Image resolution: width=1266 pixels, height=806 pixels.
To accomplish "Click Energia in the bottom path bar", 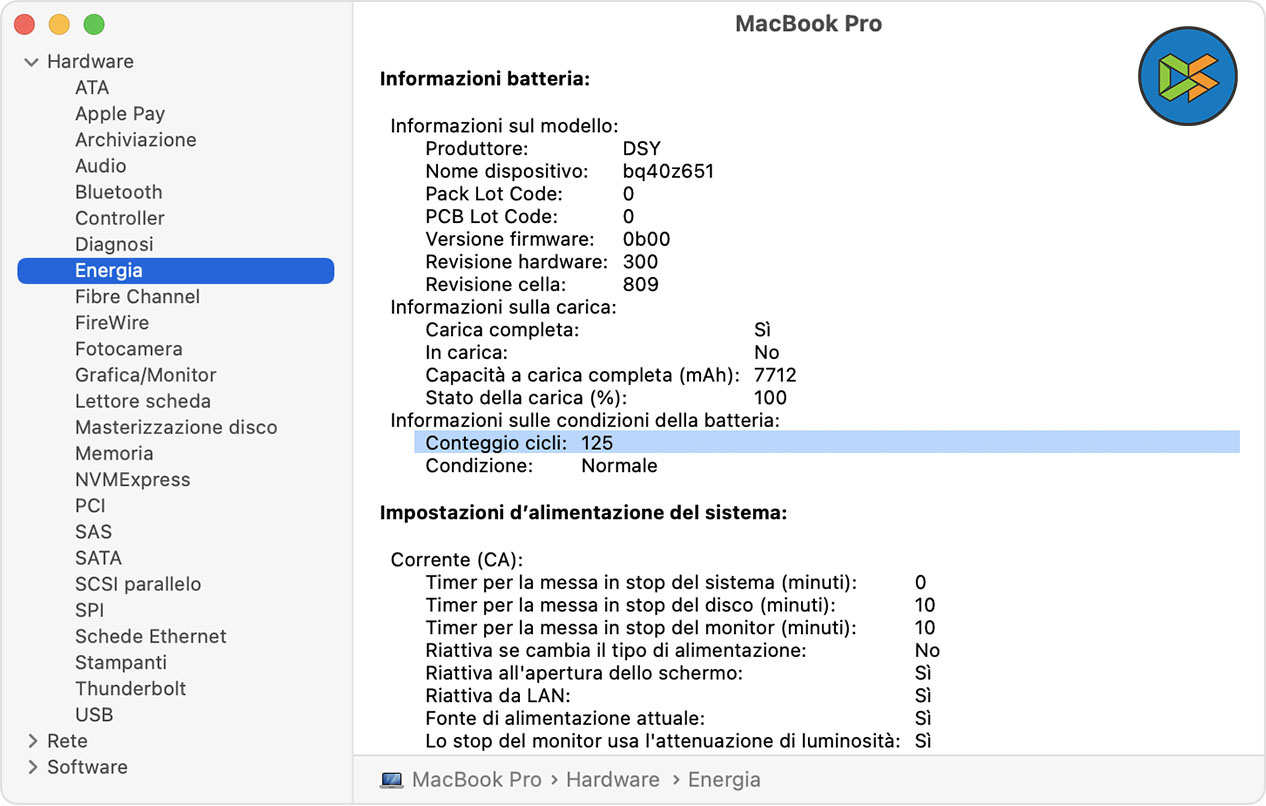I will coord(724,780).
